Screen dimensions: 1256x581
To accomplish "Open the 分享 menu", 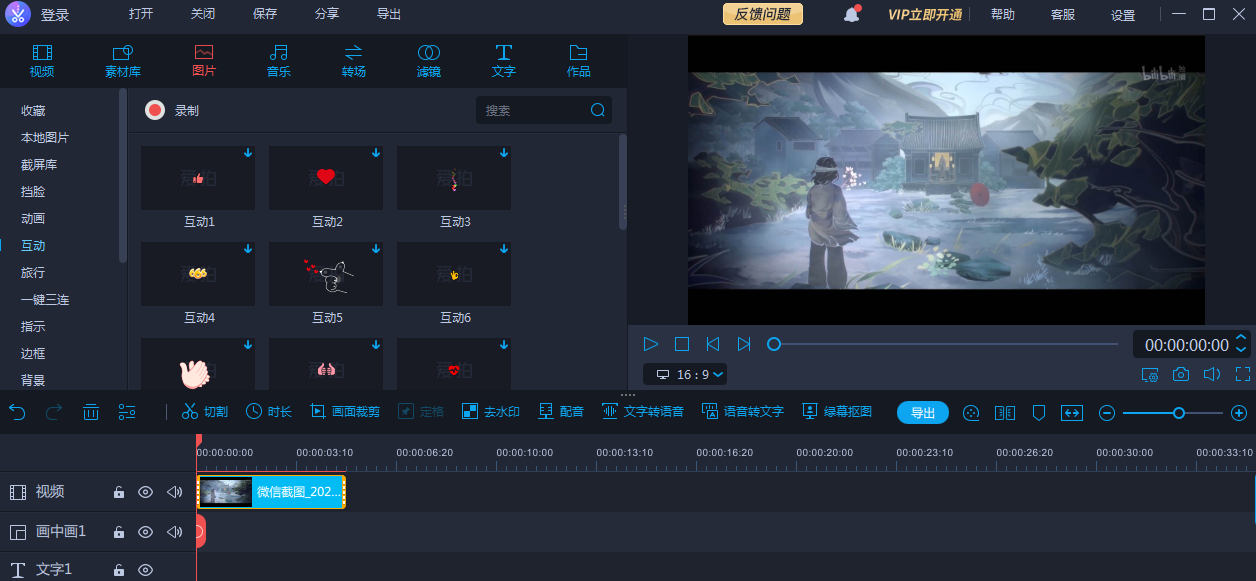I will pos(327,14).
